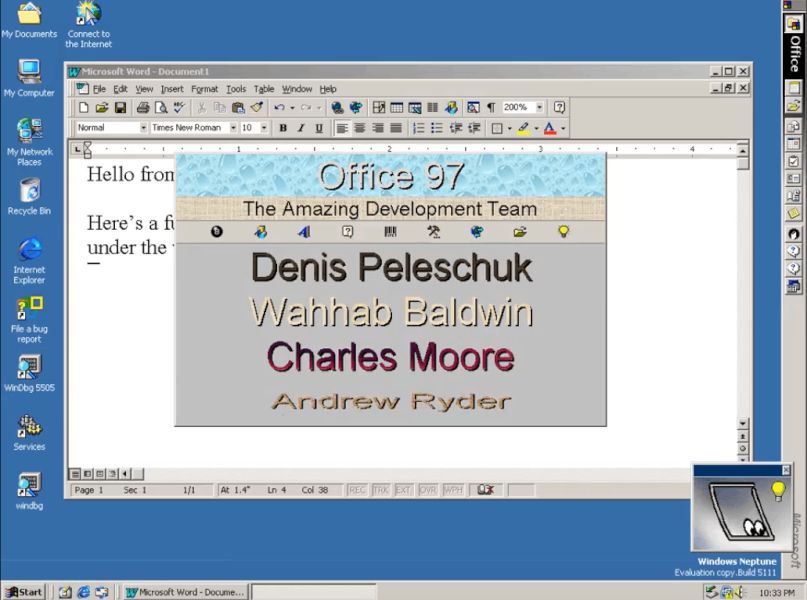807x600 pixels.
Task: Enable underline formatting
Action: pyautogui.click(x=318, y=127)
